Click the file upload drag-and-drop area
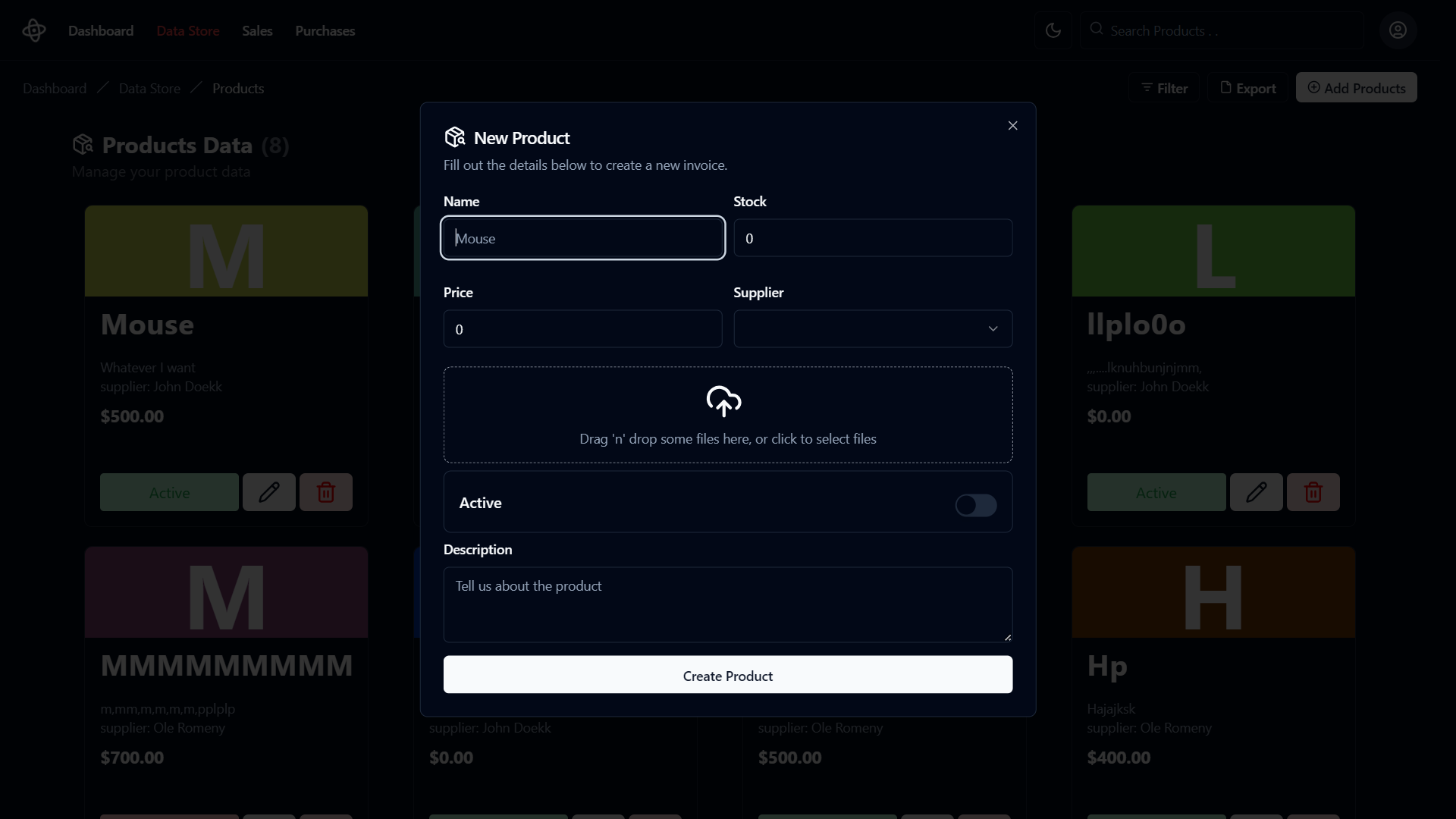 [x=728, y=414]
